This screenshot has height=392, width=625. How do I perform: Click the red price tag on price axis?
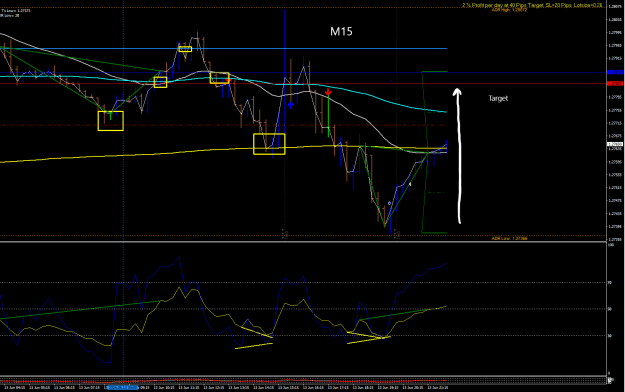point(614,83)
